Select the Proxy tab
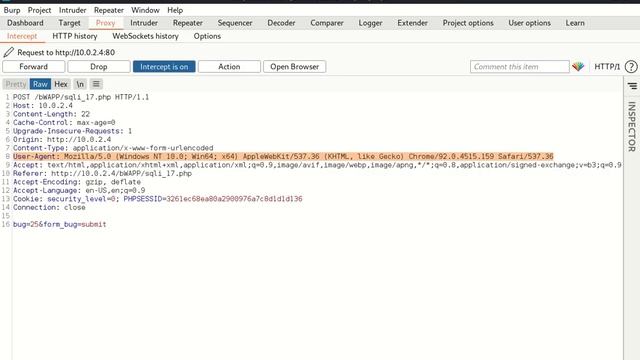 [105, 23]
